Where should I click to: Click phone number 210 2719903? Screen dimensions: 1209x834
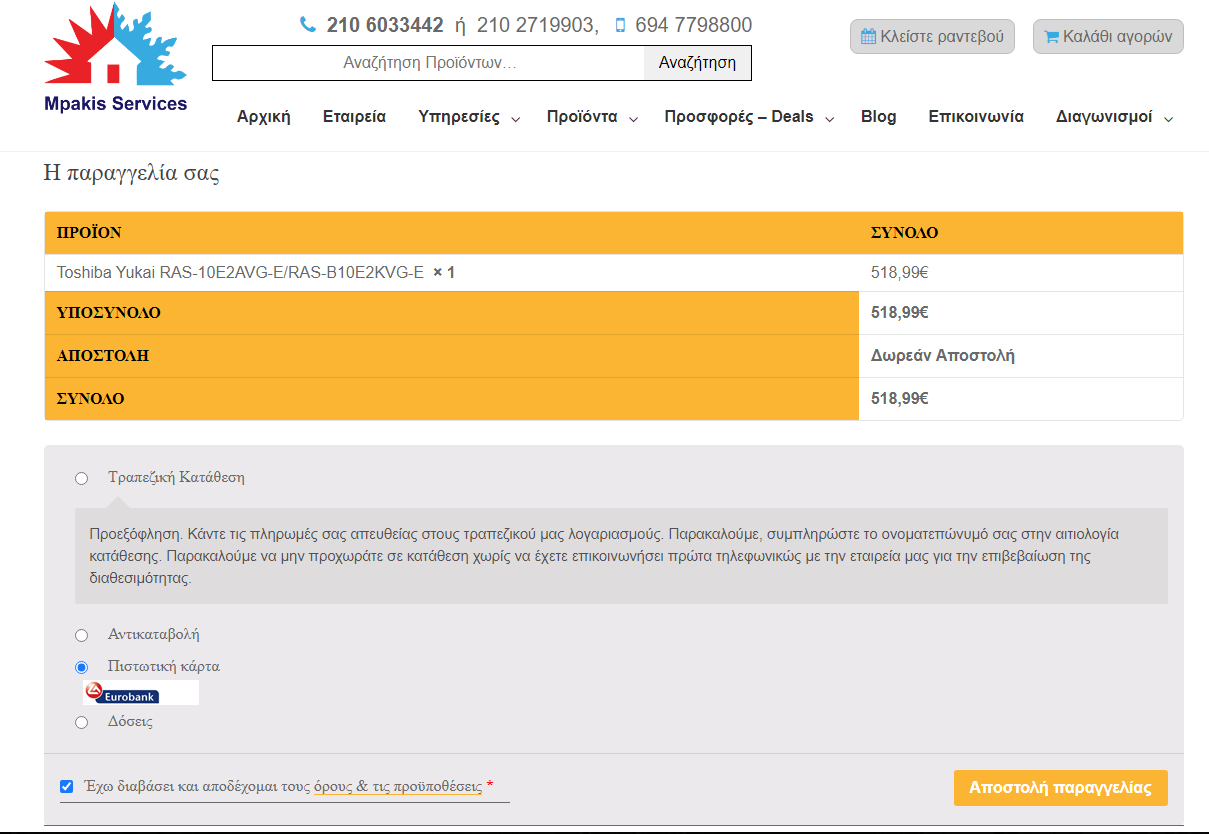coord(535,25)
